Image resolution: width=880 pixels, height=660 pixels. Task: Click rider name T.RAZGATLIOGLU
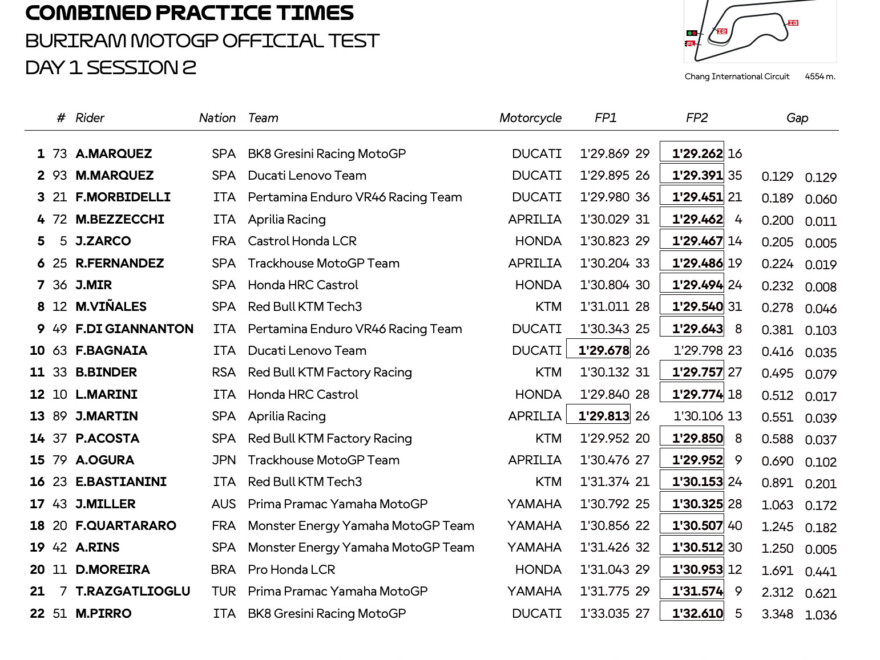coord(133,591)
